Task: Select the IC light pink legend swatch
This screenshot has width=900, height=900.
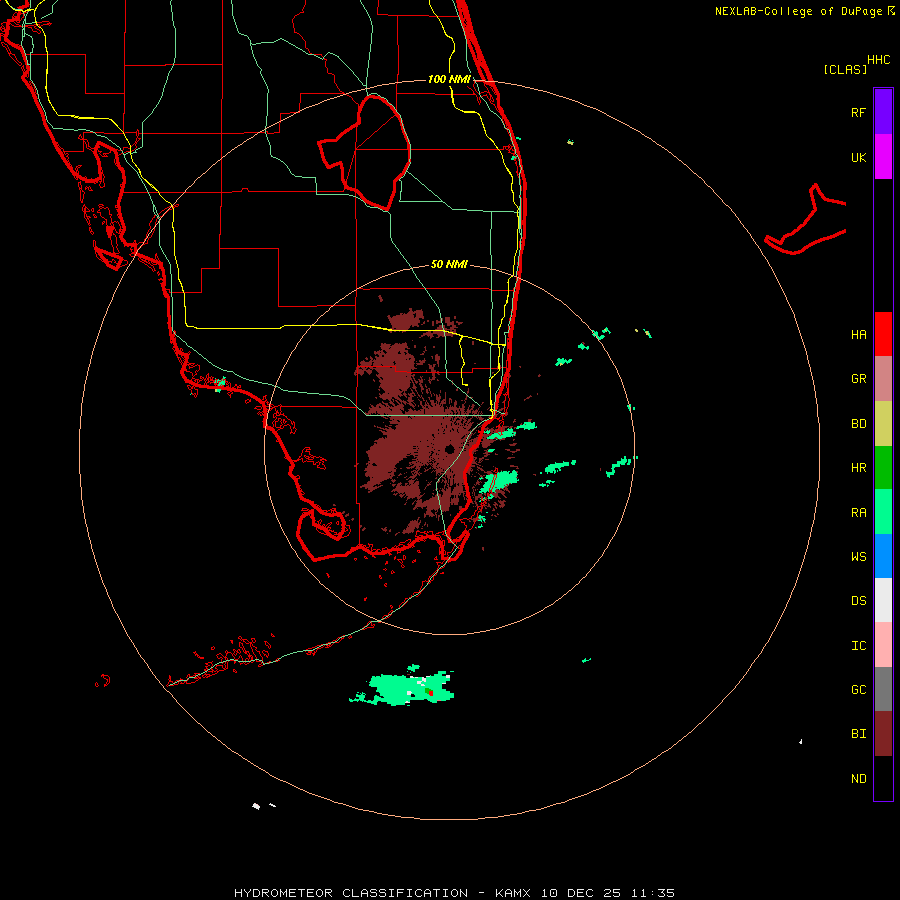Action: click(x=883, y=645)
